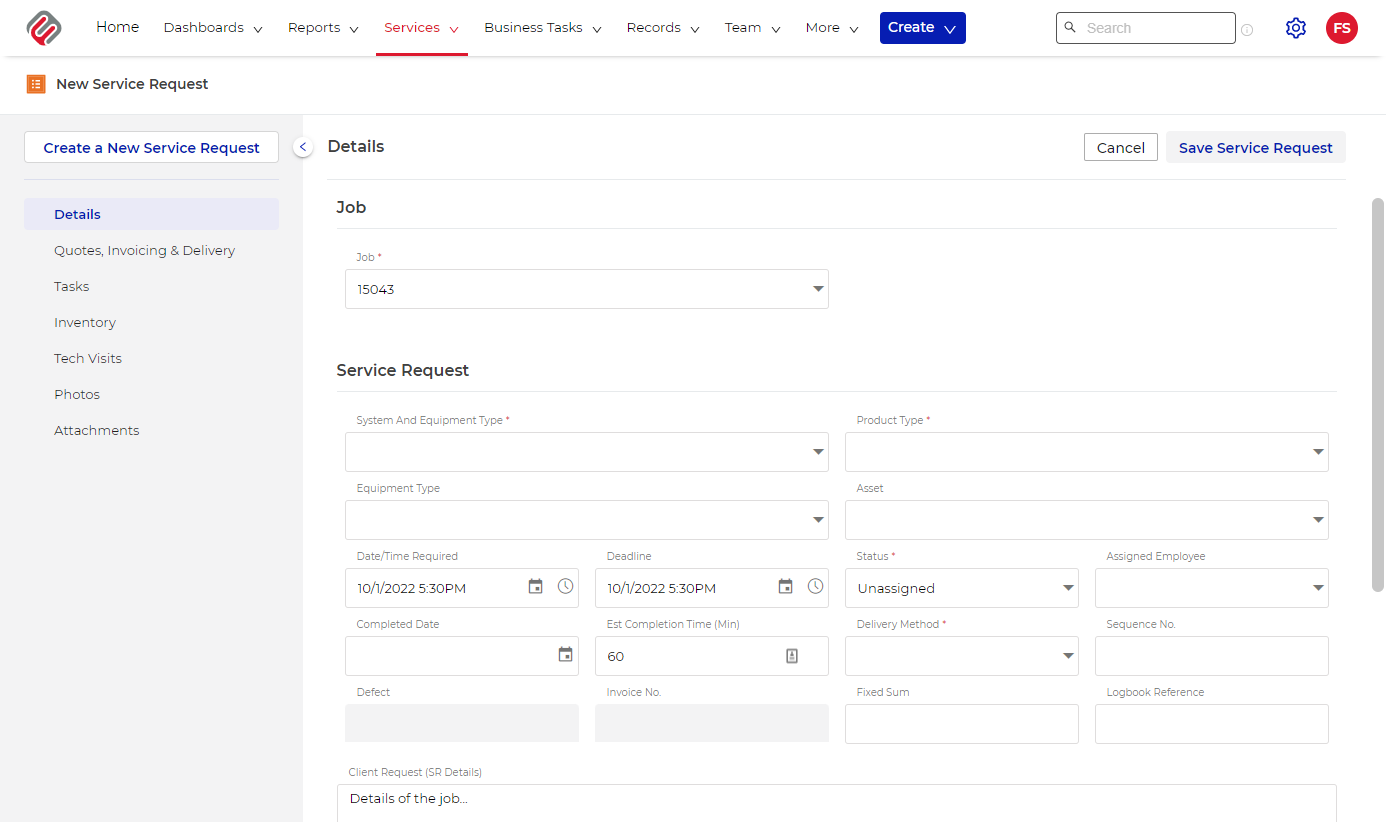Select the Tech Visits sidebar section

152,358
